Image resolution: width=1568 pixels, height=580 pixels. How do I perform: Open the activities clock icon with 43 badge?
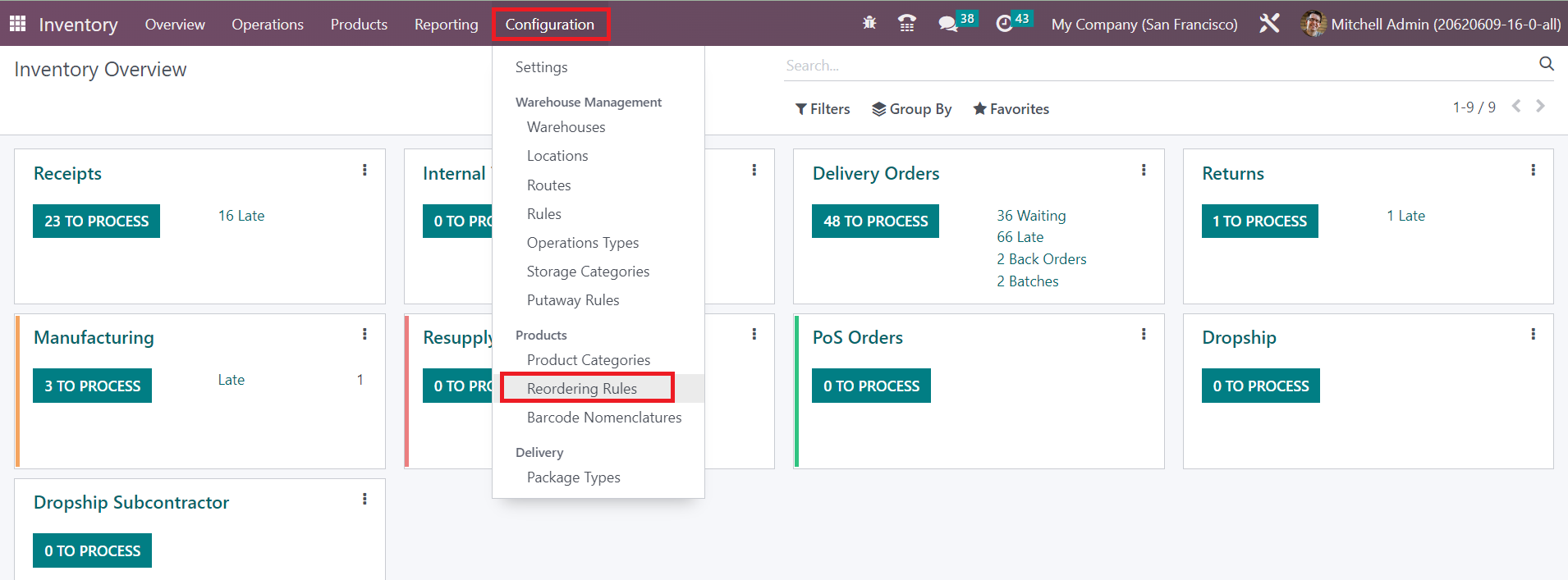pos(1004,24)
